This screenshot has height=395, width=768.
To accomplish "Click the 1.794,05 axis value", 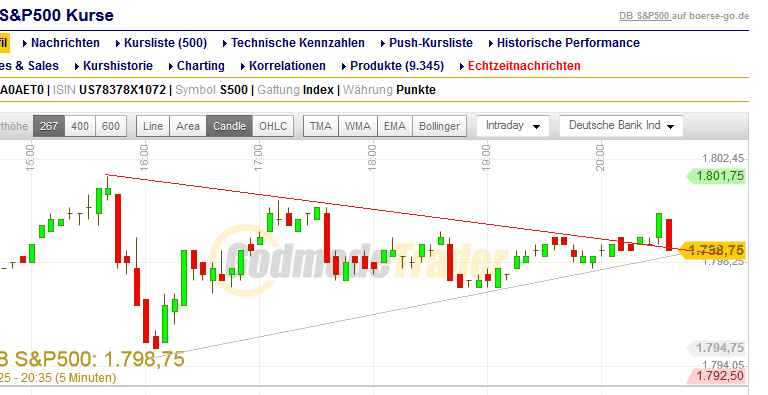I will pos(723,365).
